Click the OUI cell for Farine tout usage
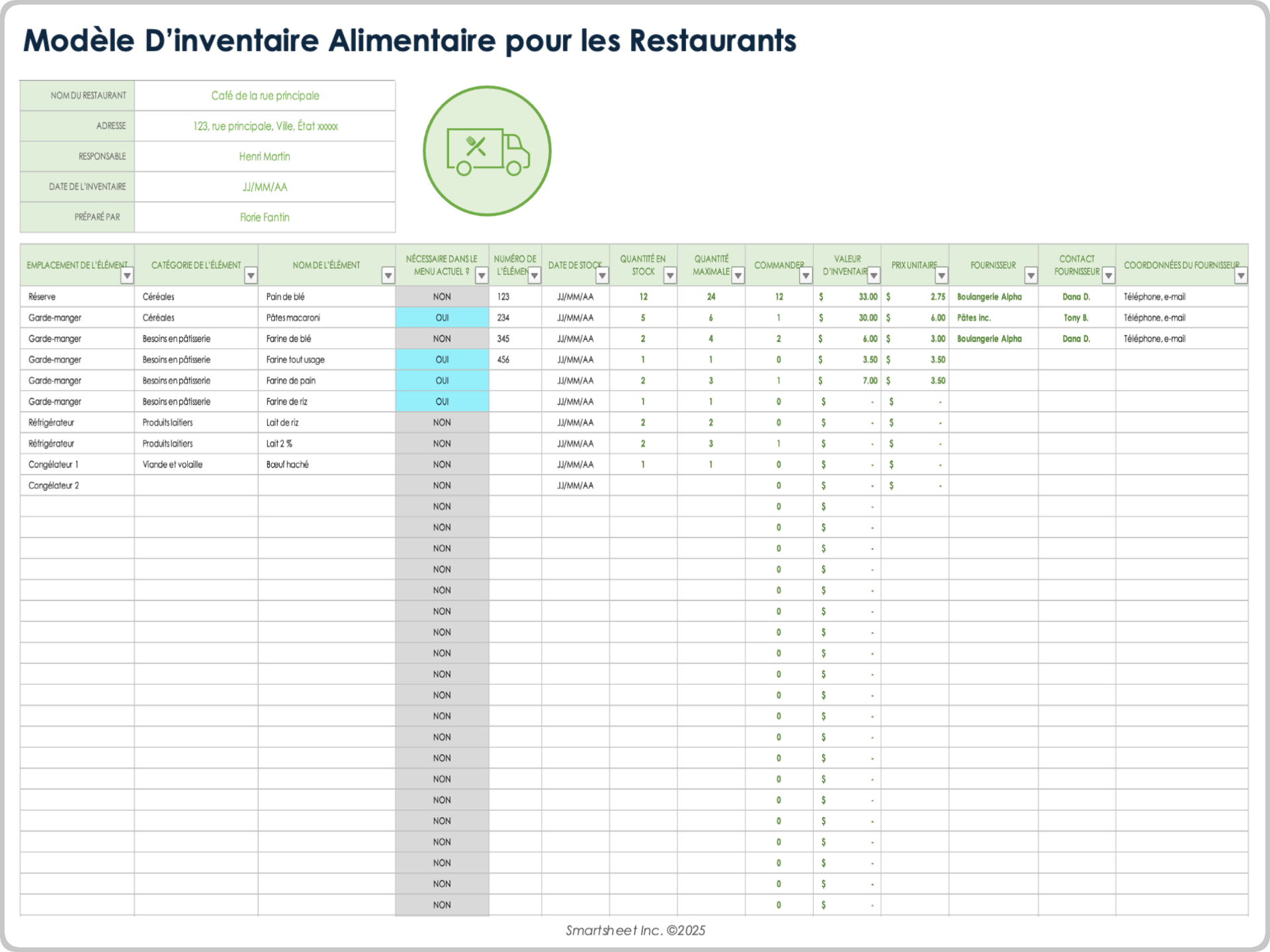The height and width of the screenshot is (952, 1270). pos(443,360)
